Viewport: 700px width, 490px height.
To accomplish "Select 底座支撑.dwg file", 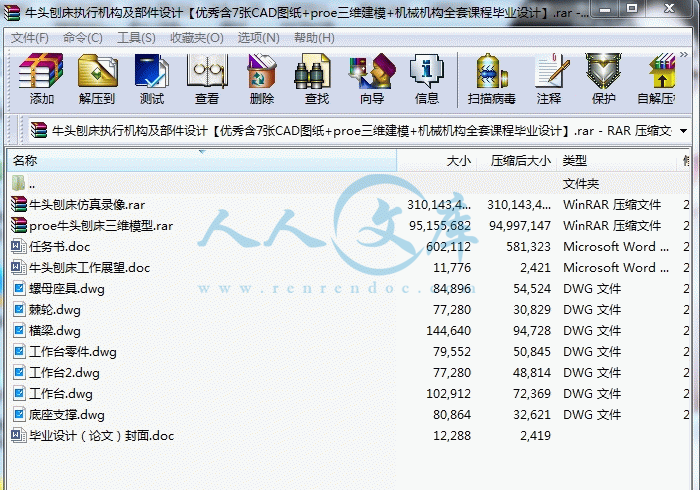I will [x=349, y=414].
